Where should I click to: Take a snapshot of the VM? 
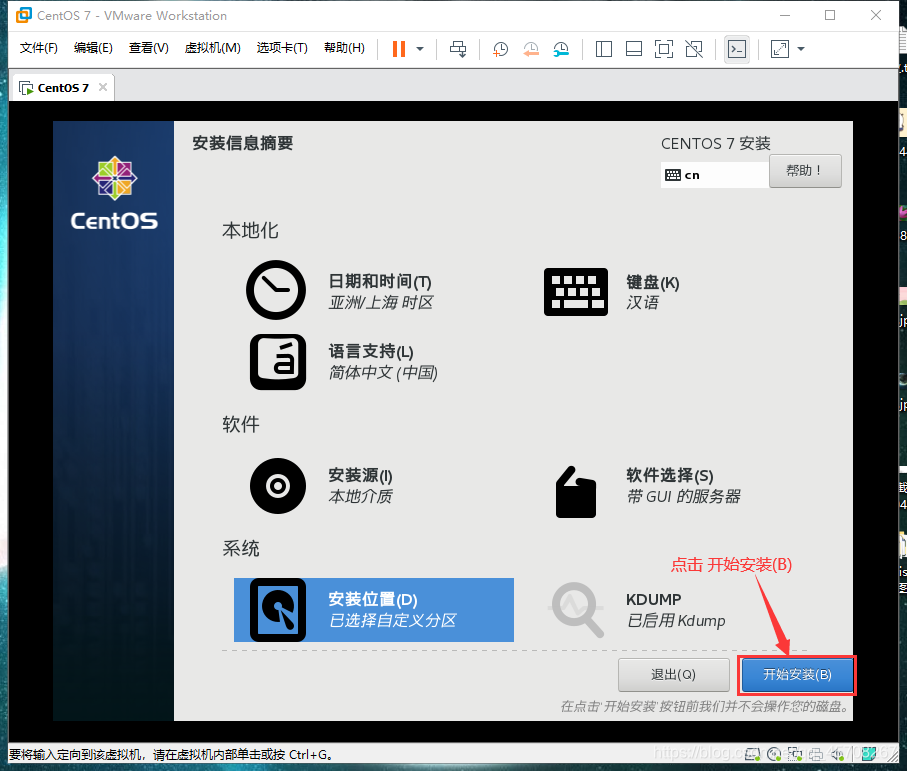[x=500, y=49]
